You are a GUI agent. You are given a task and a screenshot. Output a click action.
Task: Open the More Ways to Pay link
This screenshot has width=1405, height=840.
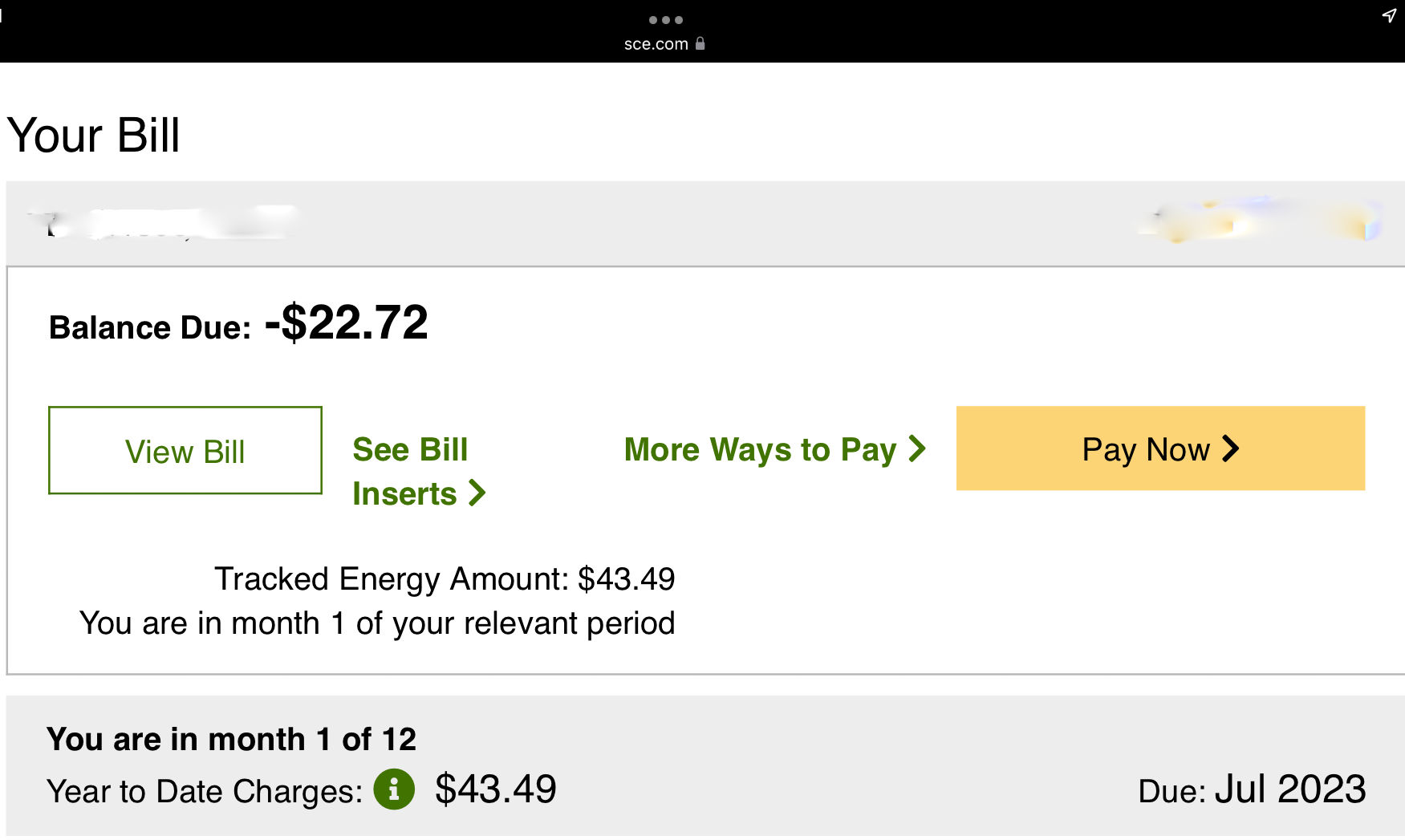point(760,449)
